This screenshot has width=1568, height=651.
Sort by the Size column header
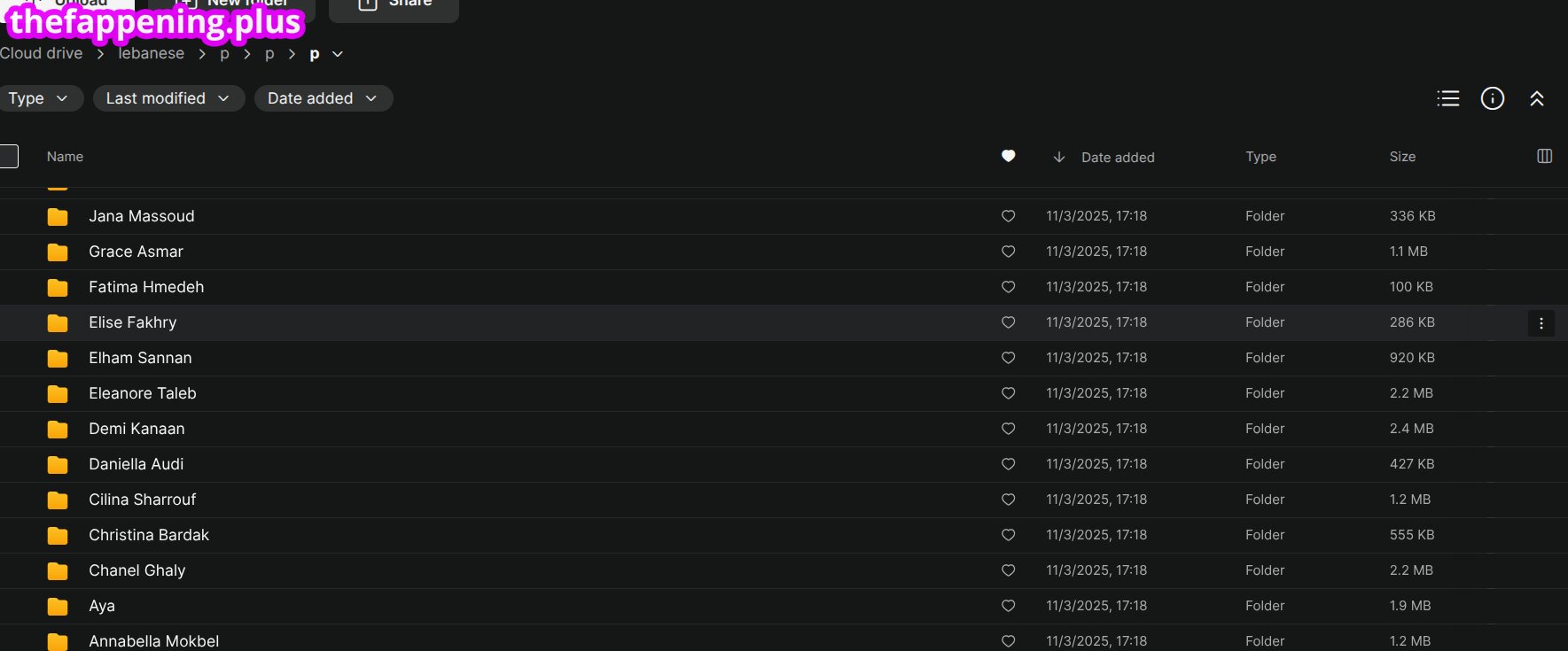coord(1402,156)
